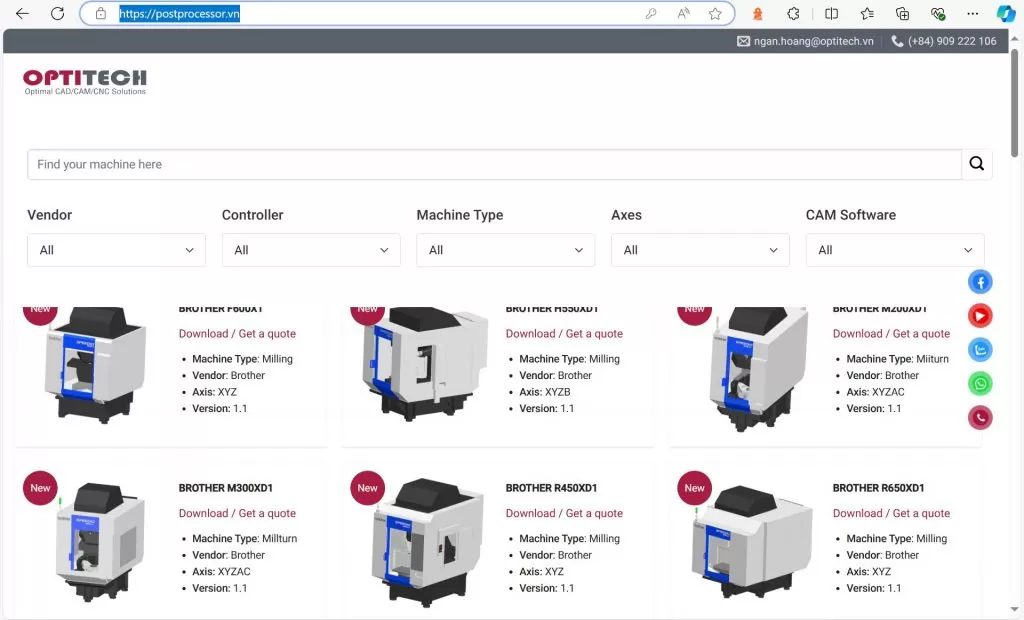1024x620 pixels.
Task: Open the Favorites list icon
Action: point(867,14)
